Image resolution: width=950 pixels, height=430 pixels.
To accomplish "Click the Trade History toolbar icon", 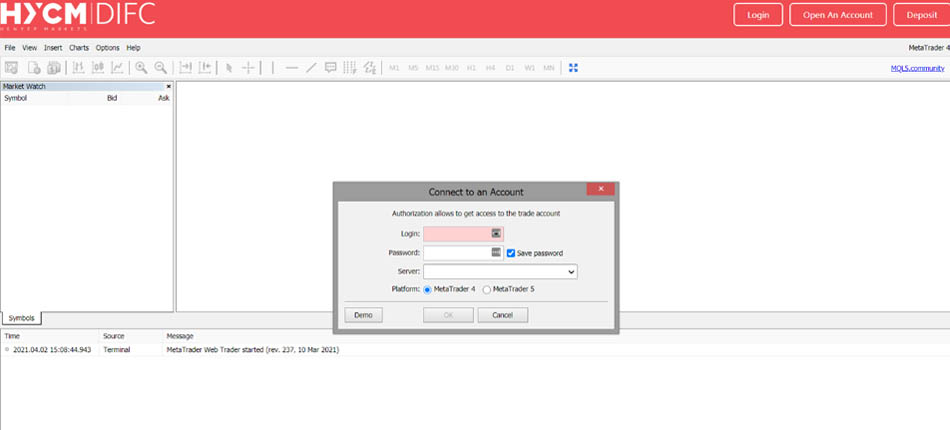I will 54,68.
